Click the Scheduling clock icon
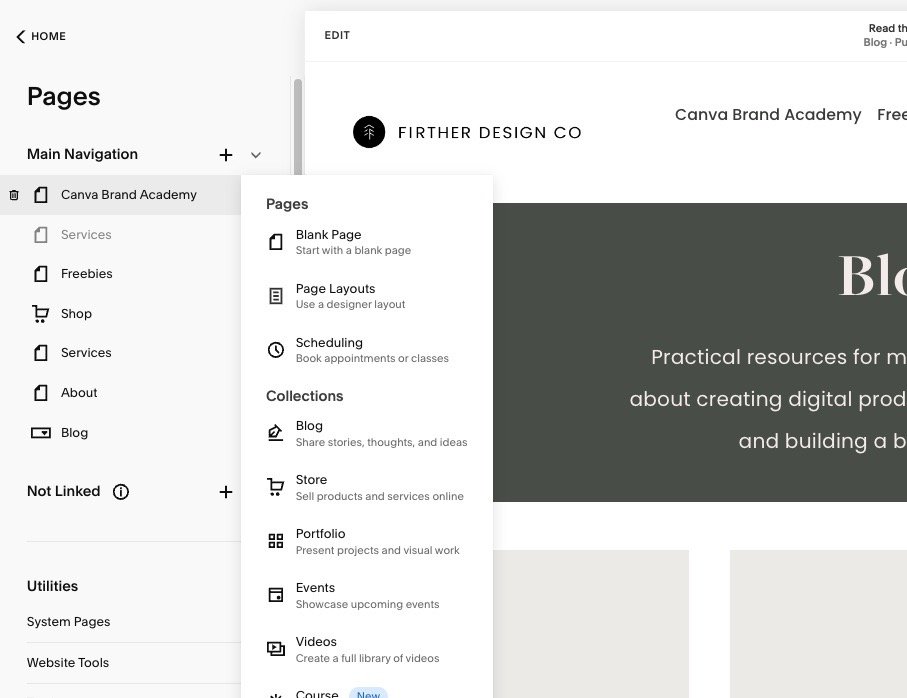This screenshot has width=907, height=698. [x=275, y=350]
